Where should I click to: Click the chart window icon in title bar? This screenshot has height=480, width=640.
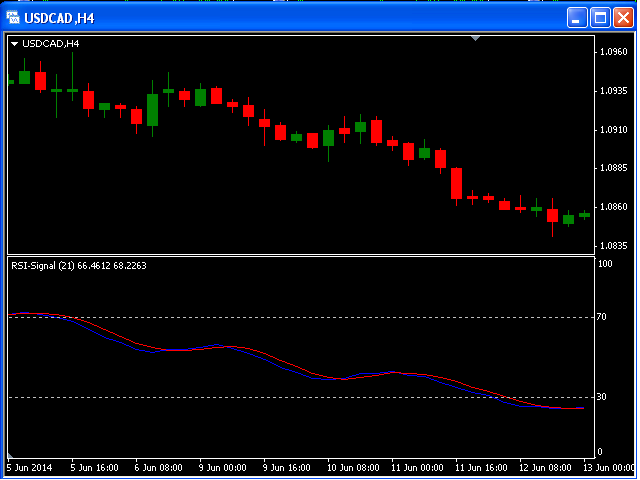point(14,18)
